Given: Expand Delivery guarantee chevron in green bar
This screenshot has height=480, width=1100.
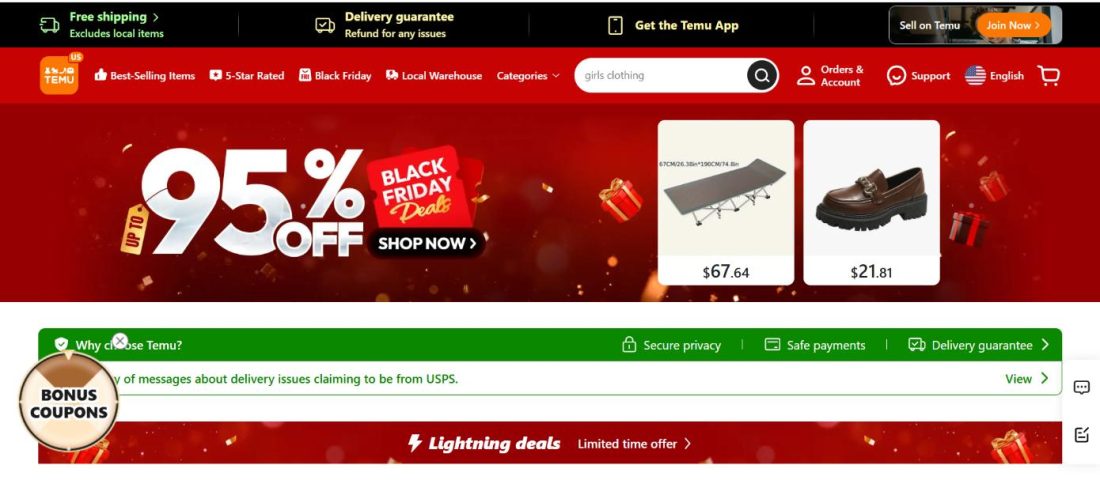Looking at the screenshot, I should pyautogui.click(x=1045, y=345).
